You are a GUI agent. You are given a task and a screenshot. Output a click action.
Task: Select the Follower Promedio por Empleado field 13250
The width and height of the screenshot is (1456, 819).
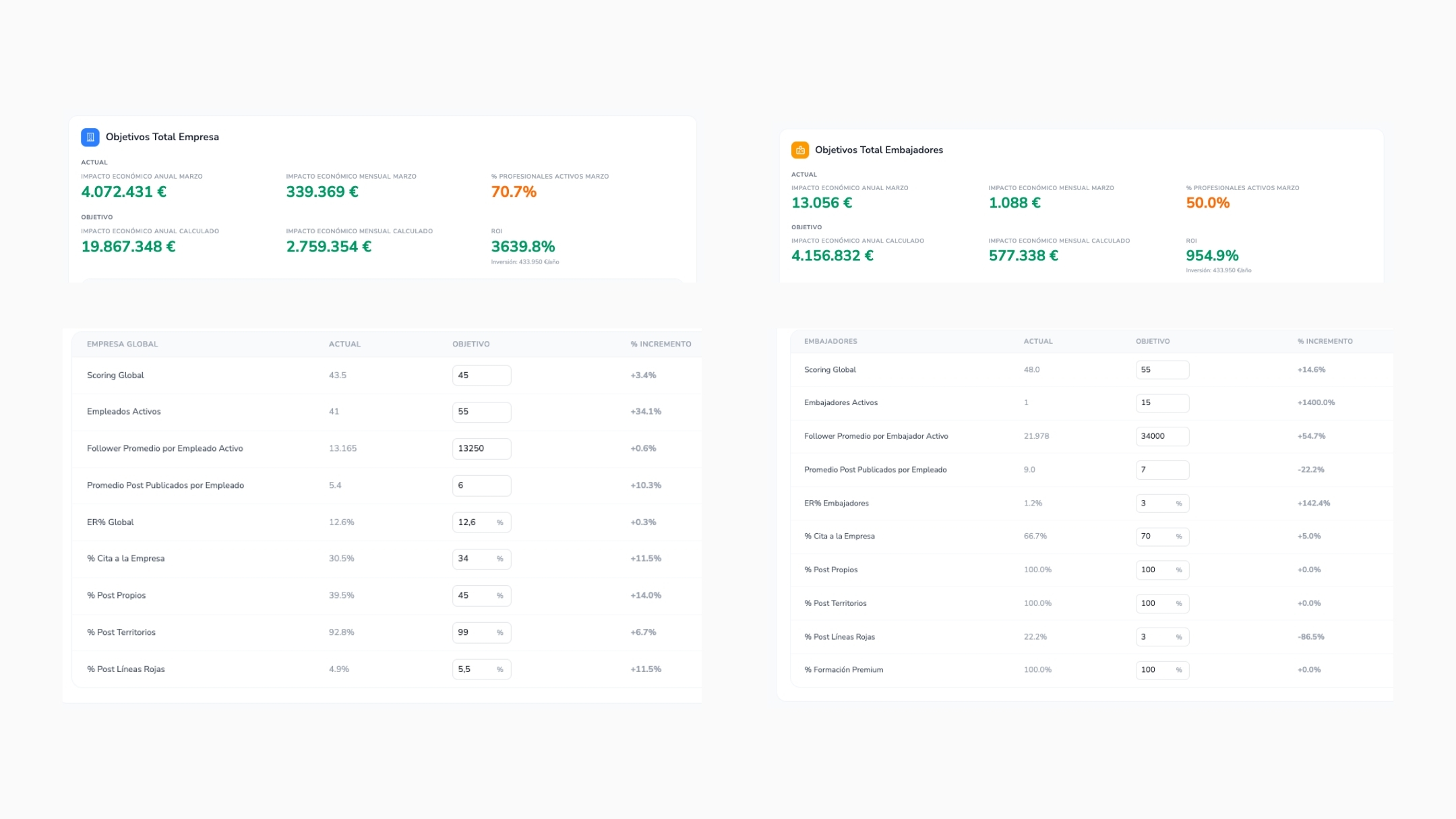coord(481,448)
